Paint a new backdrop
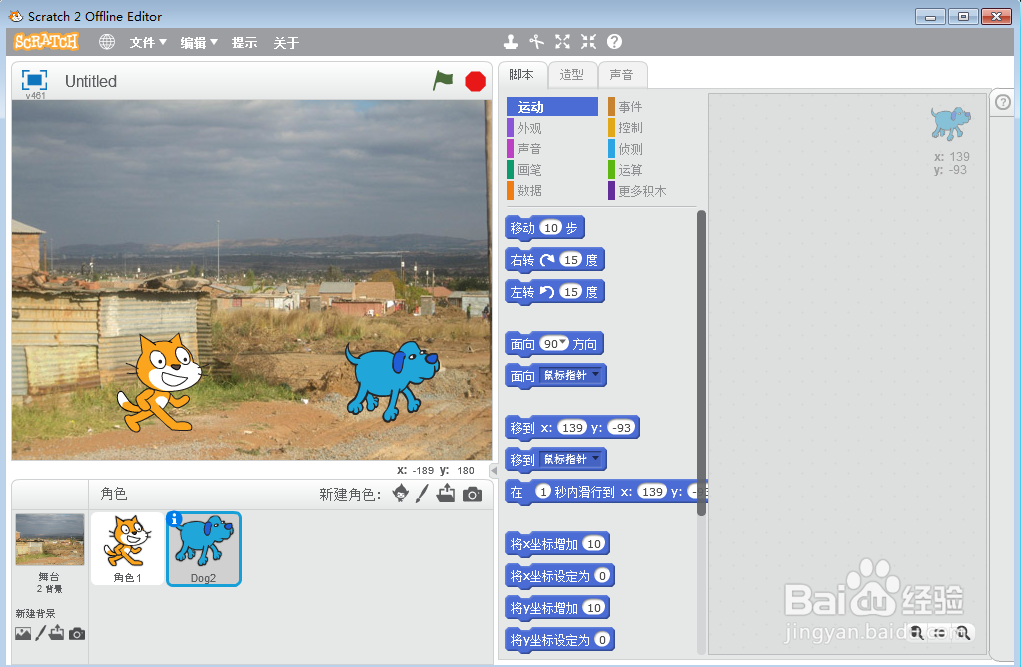Screen dimensions: 1021x667 coord(40,632)
